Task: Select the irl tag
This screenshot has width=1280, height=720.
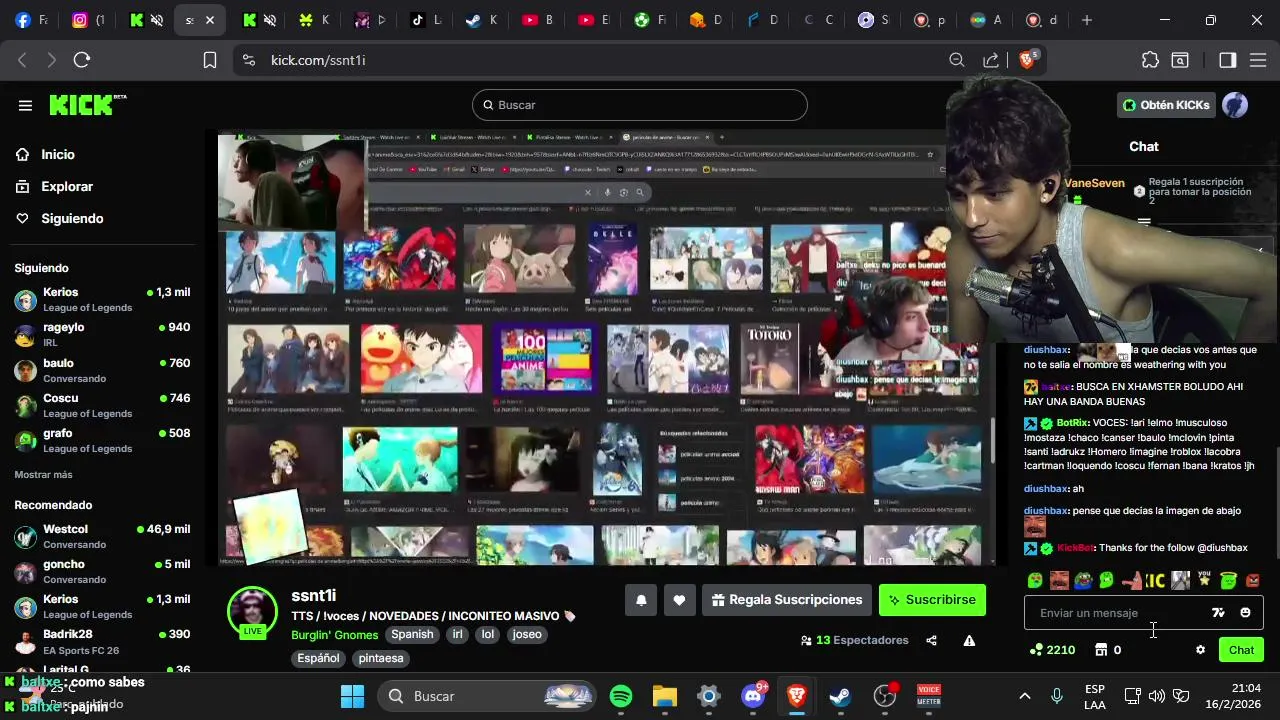Action: tap(457, 635)
